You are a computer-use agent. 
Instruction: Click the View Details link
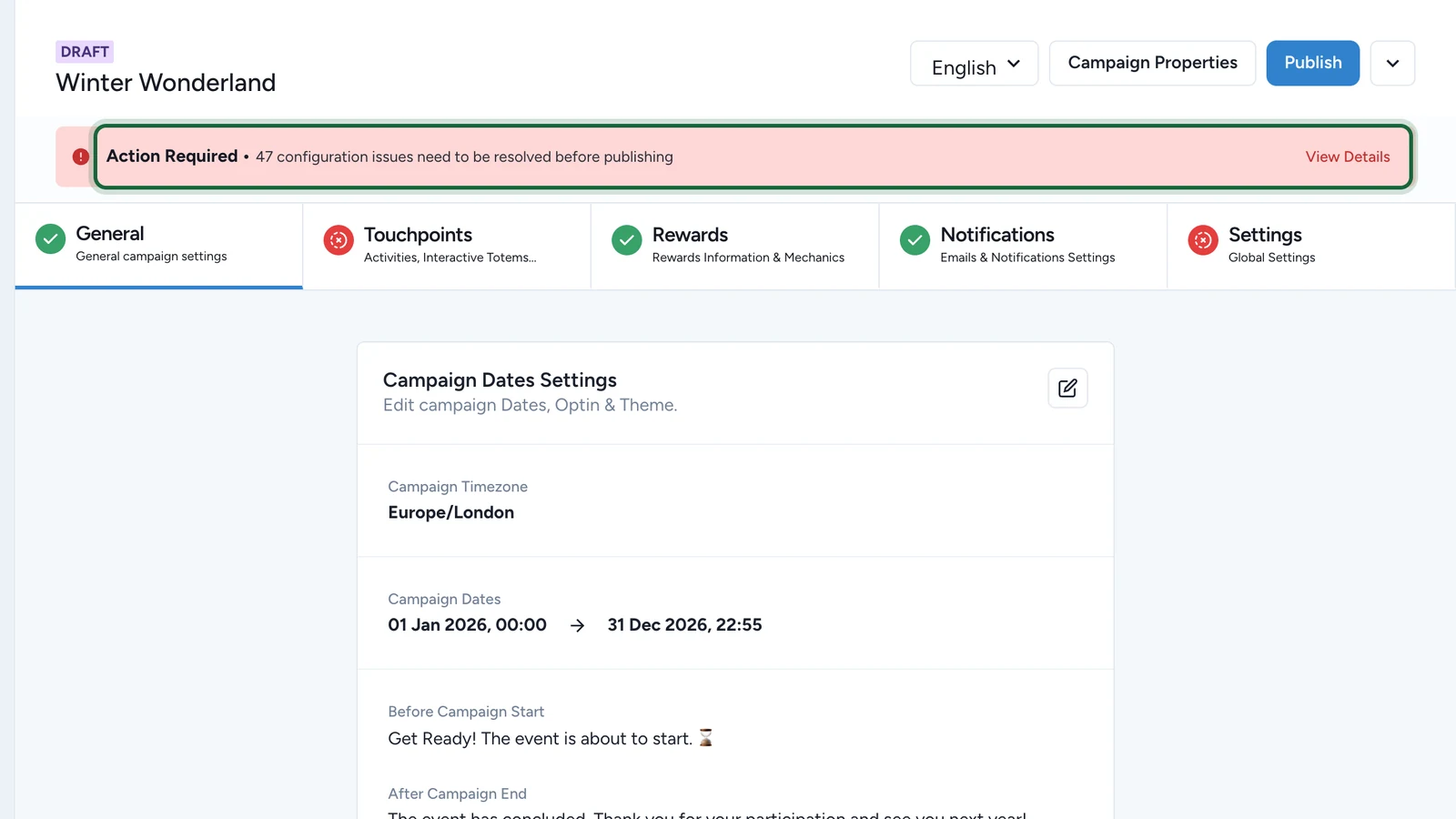click(x=1348, y=157)
